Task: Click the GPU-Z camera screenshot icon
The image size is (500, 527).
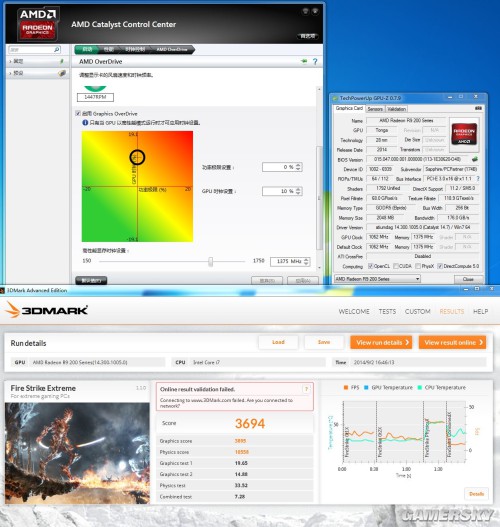Action: click(478, 108)
